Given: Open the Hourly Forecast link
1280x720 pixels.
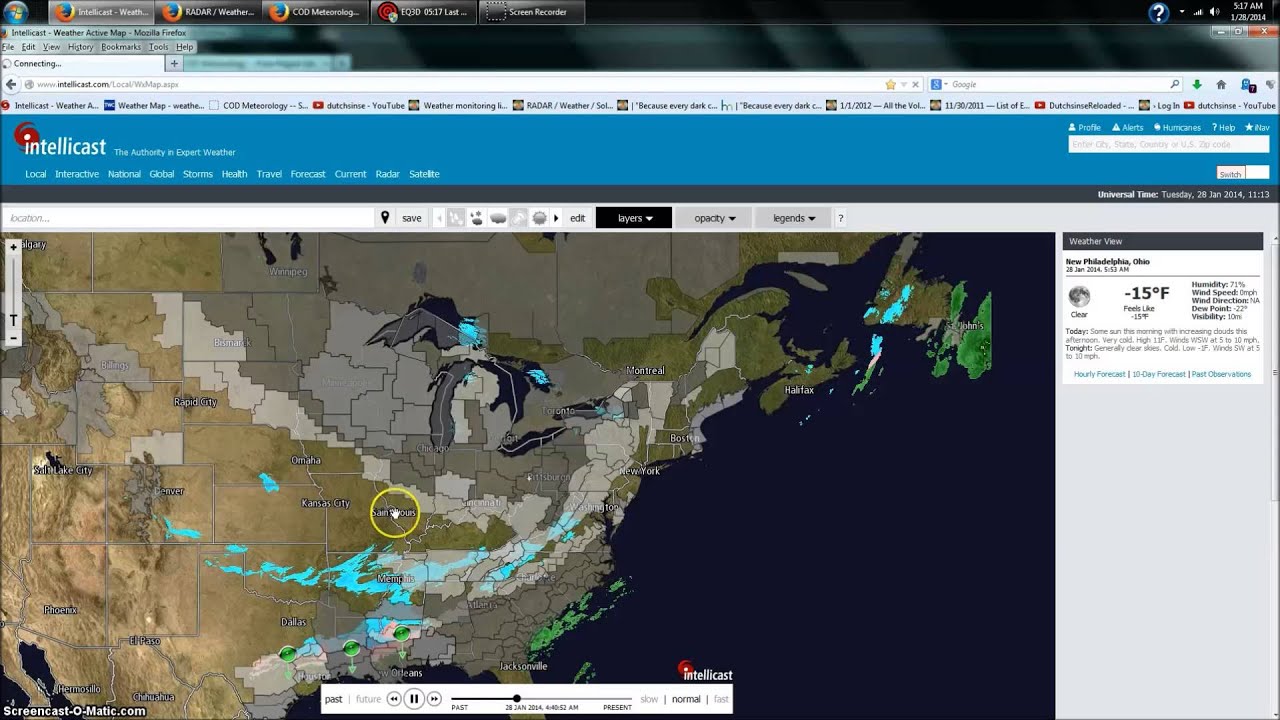Looking at the screenshot, I should [x=1100, y=374].
